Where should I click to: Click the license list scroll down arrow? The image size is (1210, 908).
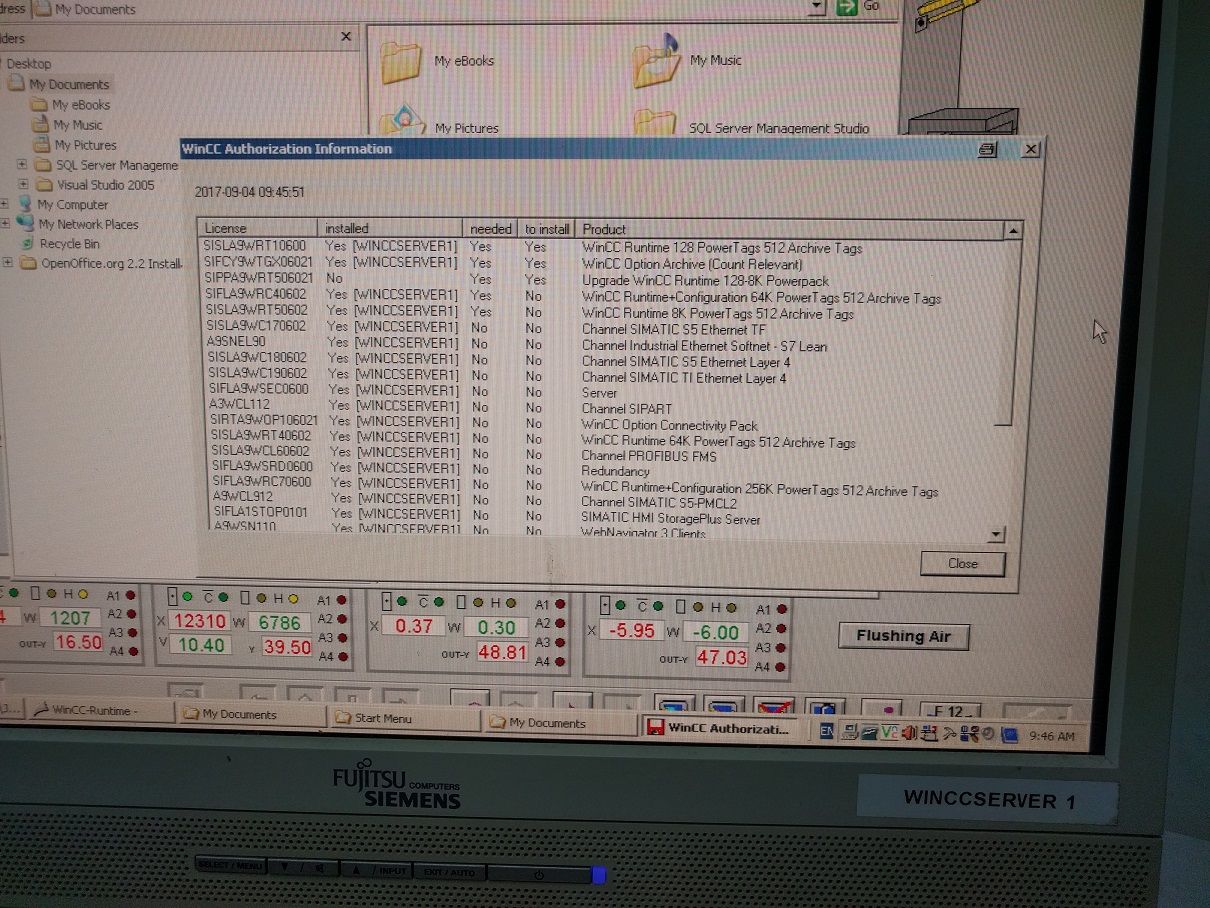click(x=995, y=536)
